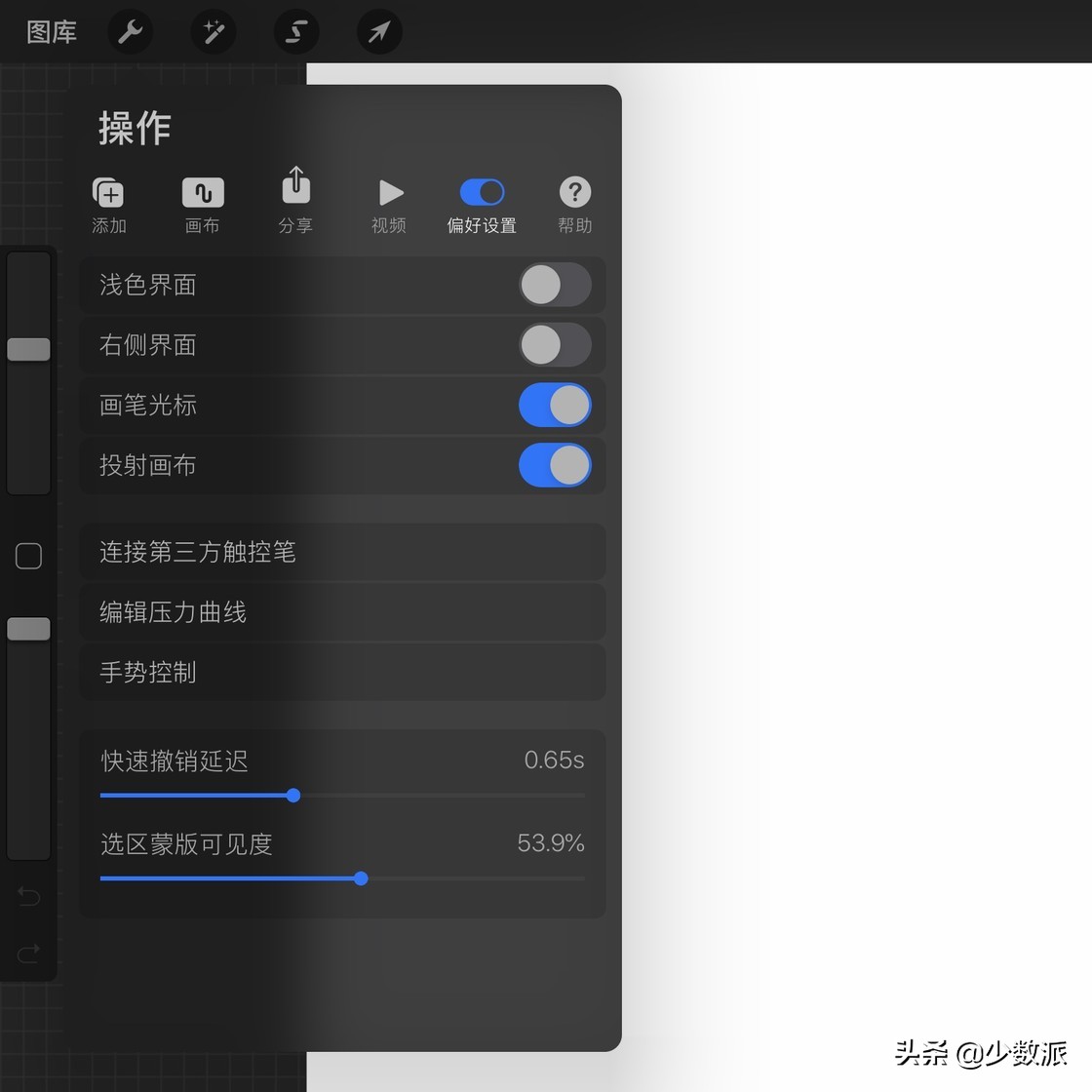The height and width of the screenshot is (1092, 1092).
Task: Open the Actions wrench menu
Action: (131, 31)
